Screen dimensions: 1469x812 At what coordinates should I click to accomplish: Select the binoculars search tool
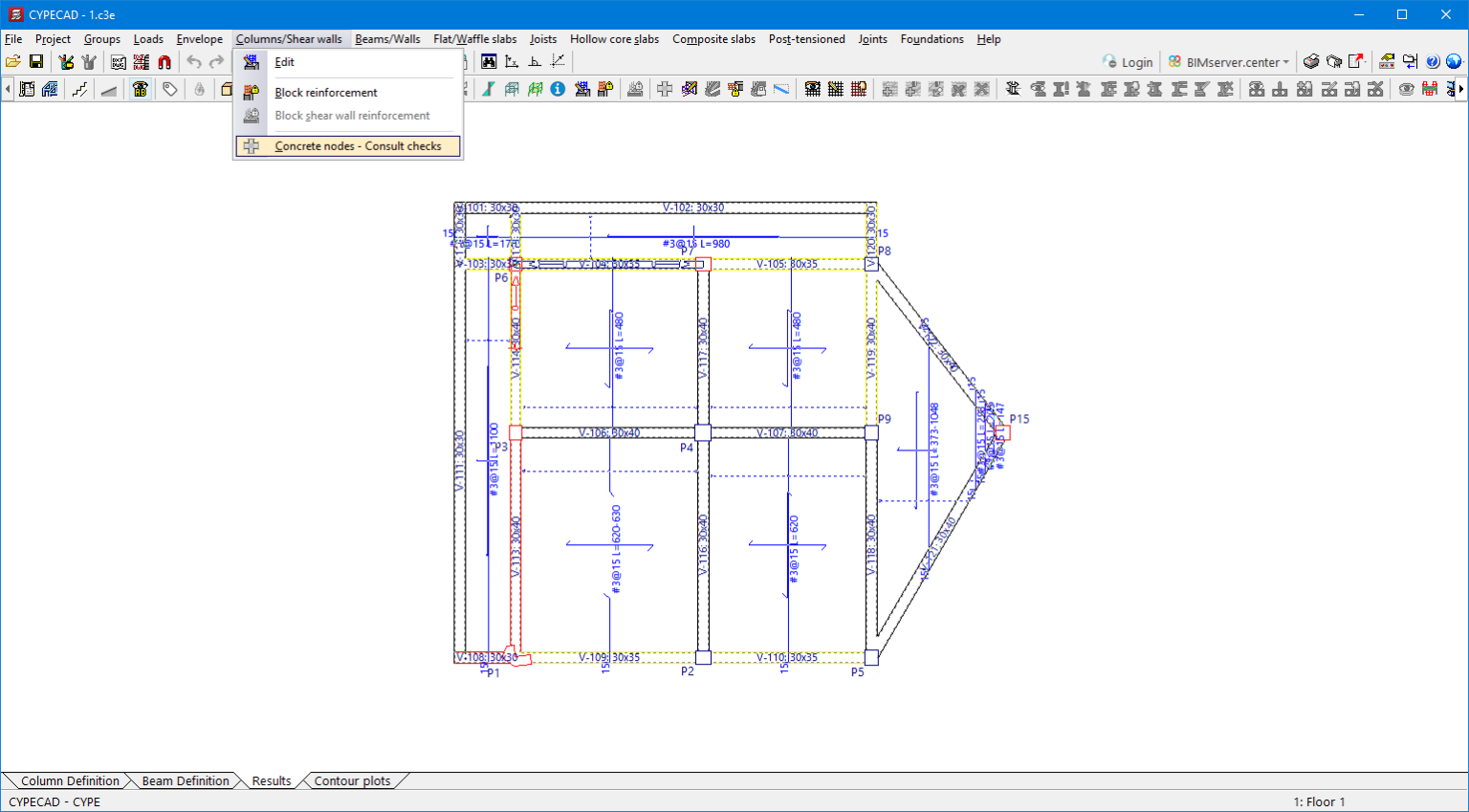click(x=489, y=61)
